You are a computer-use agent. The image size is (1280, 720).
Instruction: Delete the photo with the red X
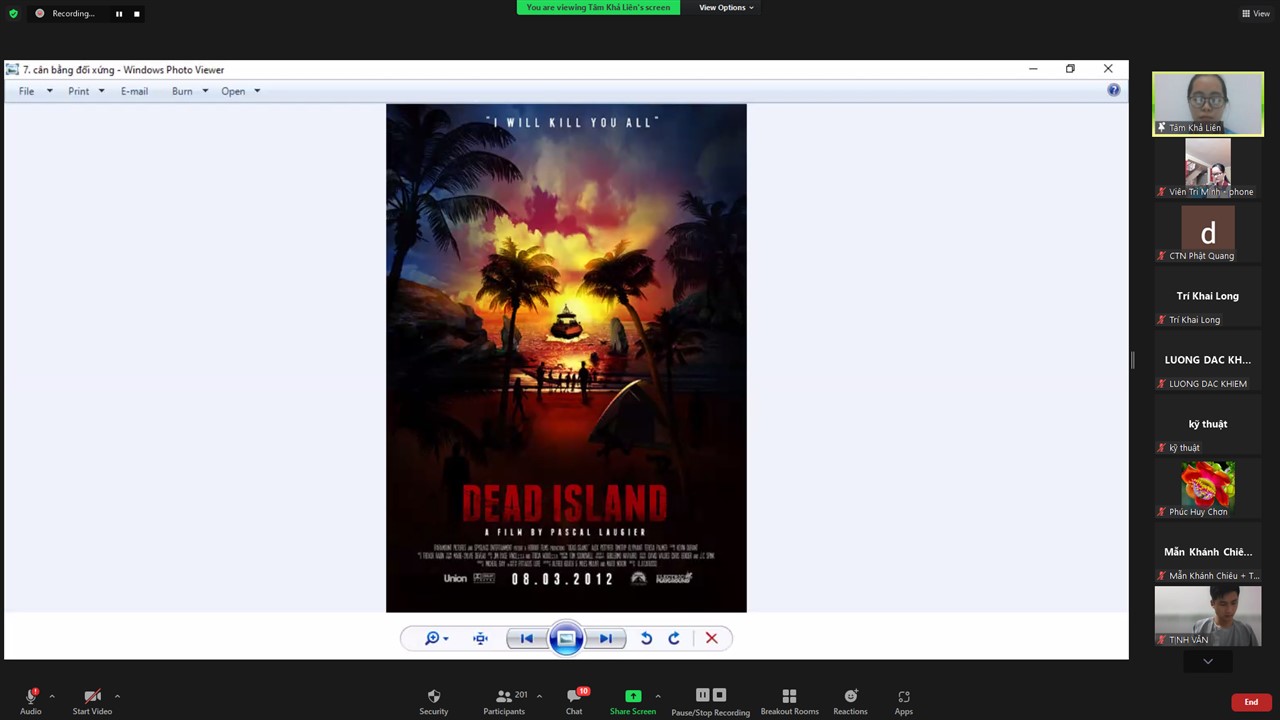[x=712, y=638]
